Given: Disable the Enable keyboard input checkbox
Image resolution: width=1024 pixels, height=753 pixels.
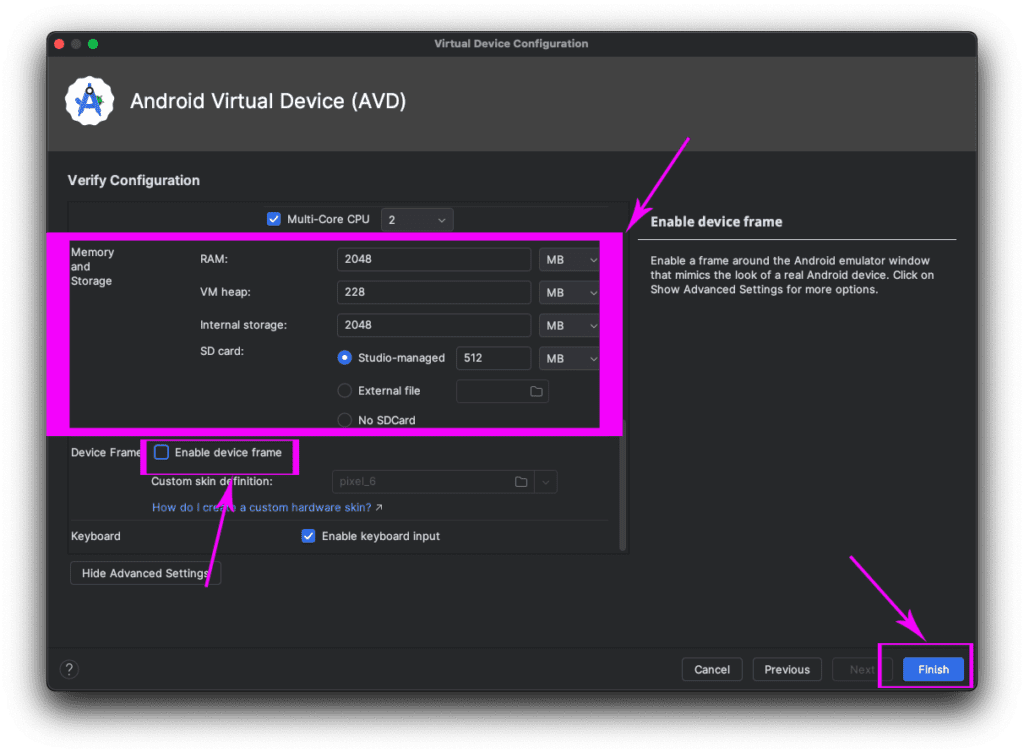Looking at the screenshot, I should [x=308, y=536].
